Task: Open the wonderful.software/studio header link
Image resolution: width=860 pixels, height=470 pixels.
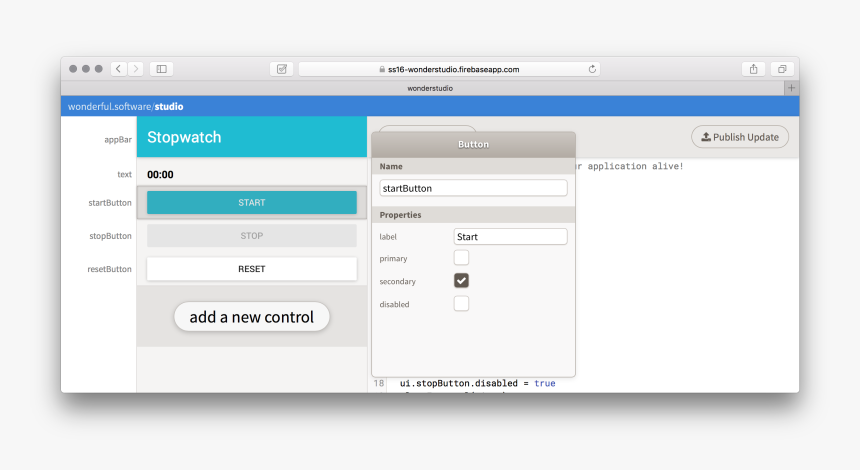Action: [126, 106]
